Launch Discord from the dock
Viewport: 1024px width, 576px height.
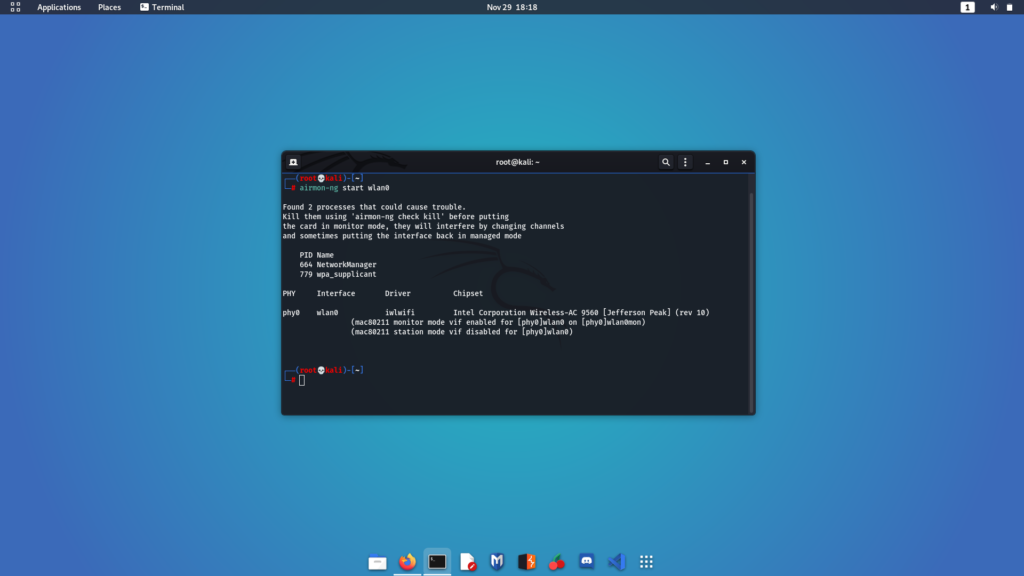(586, 562)
